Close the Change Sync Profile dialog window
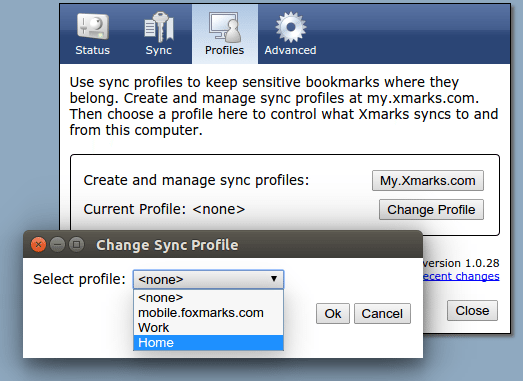The width and height of the screenshot is (523, 381). point(38,245)
